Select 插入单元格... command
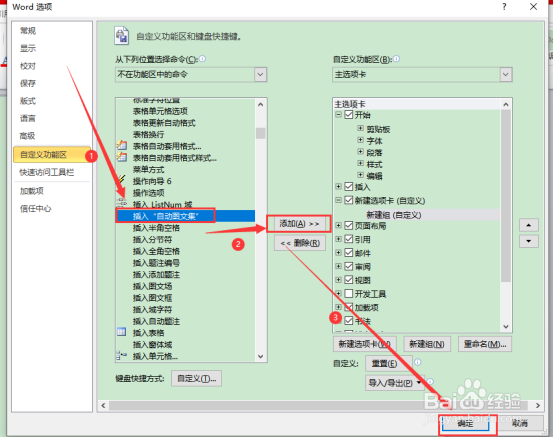Image resolution: width=553 pixels, height=438 pixels. [x=154, y=356]
